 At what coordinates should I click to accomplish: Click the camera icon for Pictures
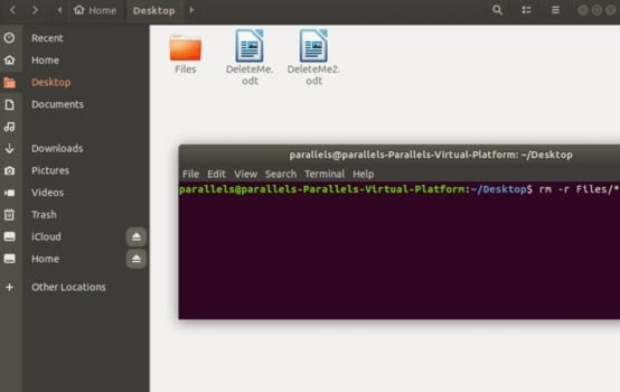click(x=9, y=170)
